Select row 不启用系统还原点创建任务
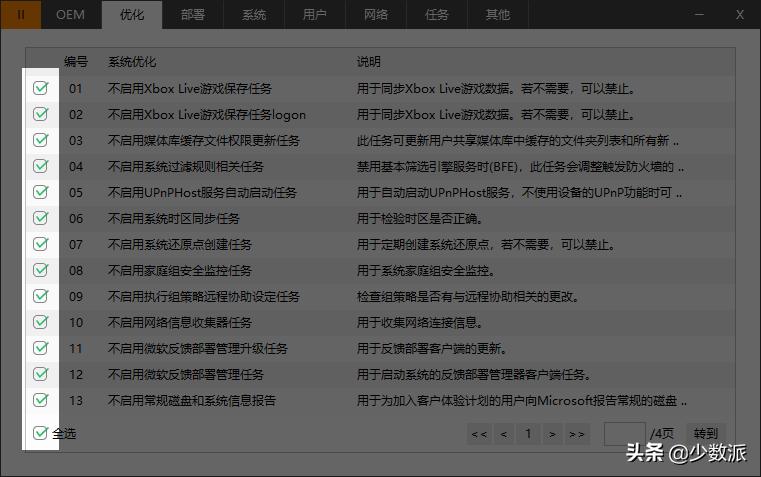Image resolution: width=761 pixels, height=477 pixels. (380, 245)
